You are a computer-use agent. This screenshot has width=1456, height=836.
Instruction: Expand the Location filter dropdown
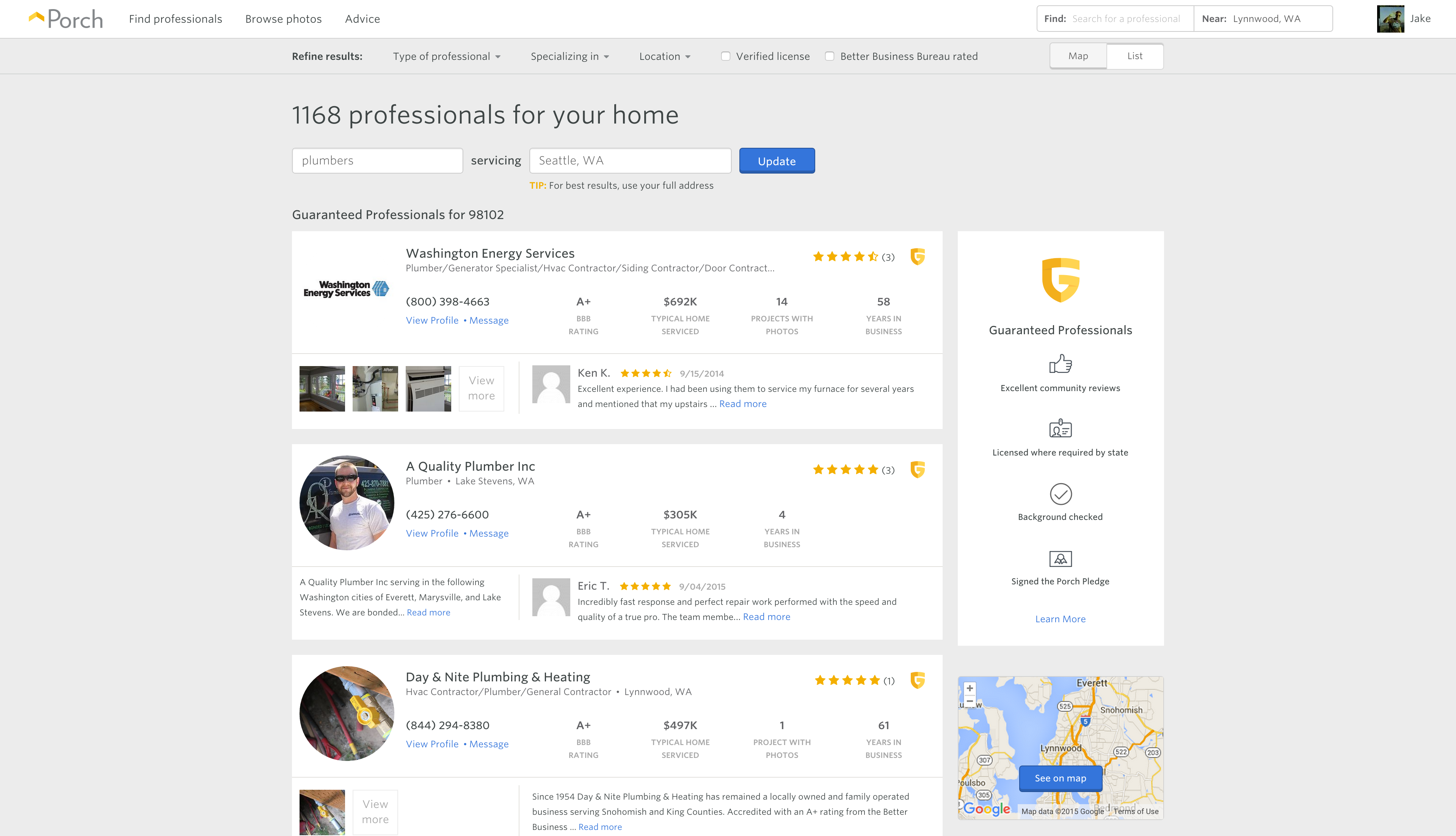[x=665, y=56]
